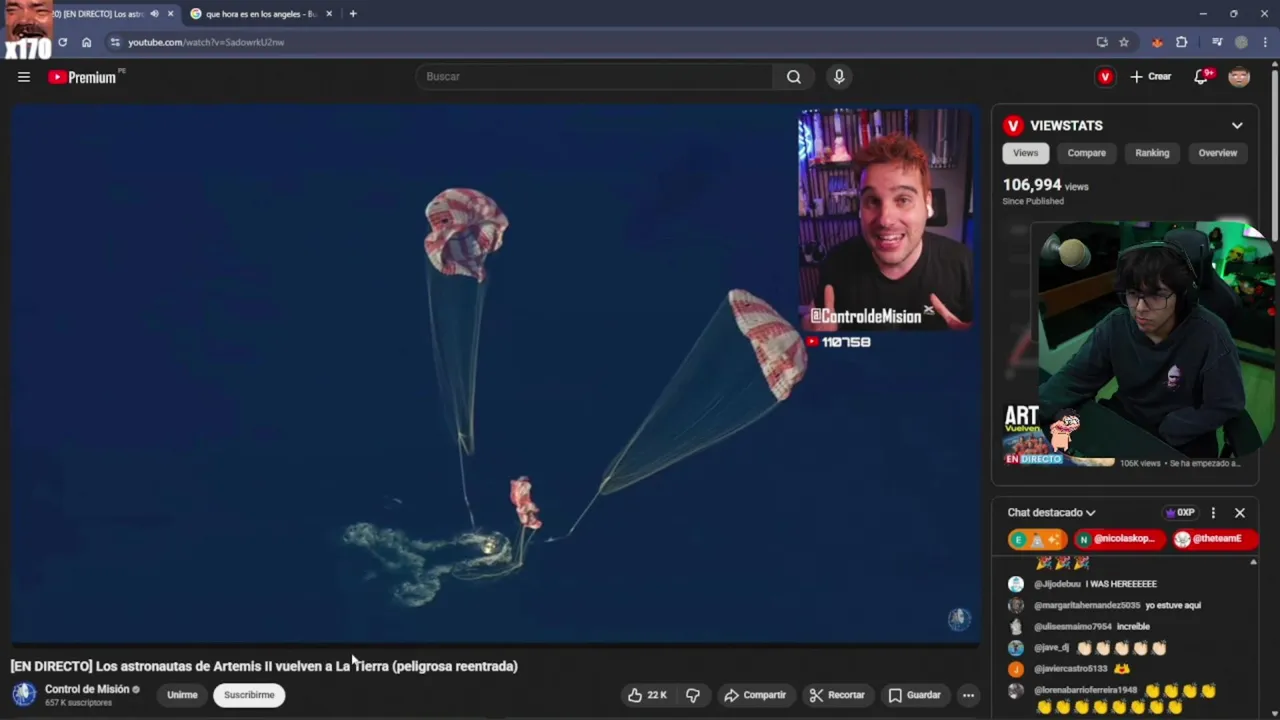Bookmark this page with star icon
This screenshot has height=720, width=1280.
click(x=1124, y=42)
